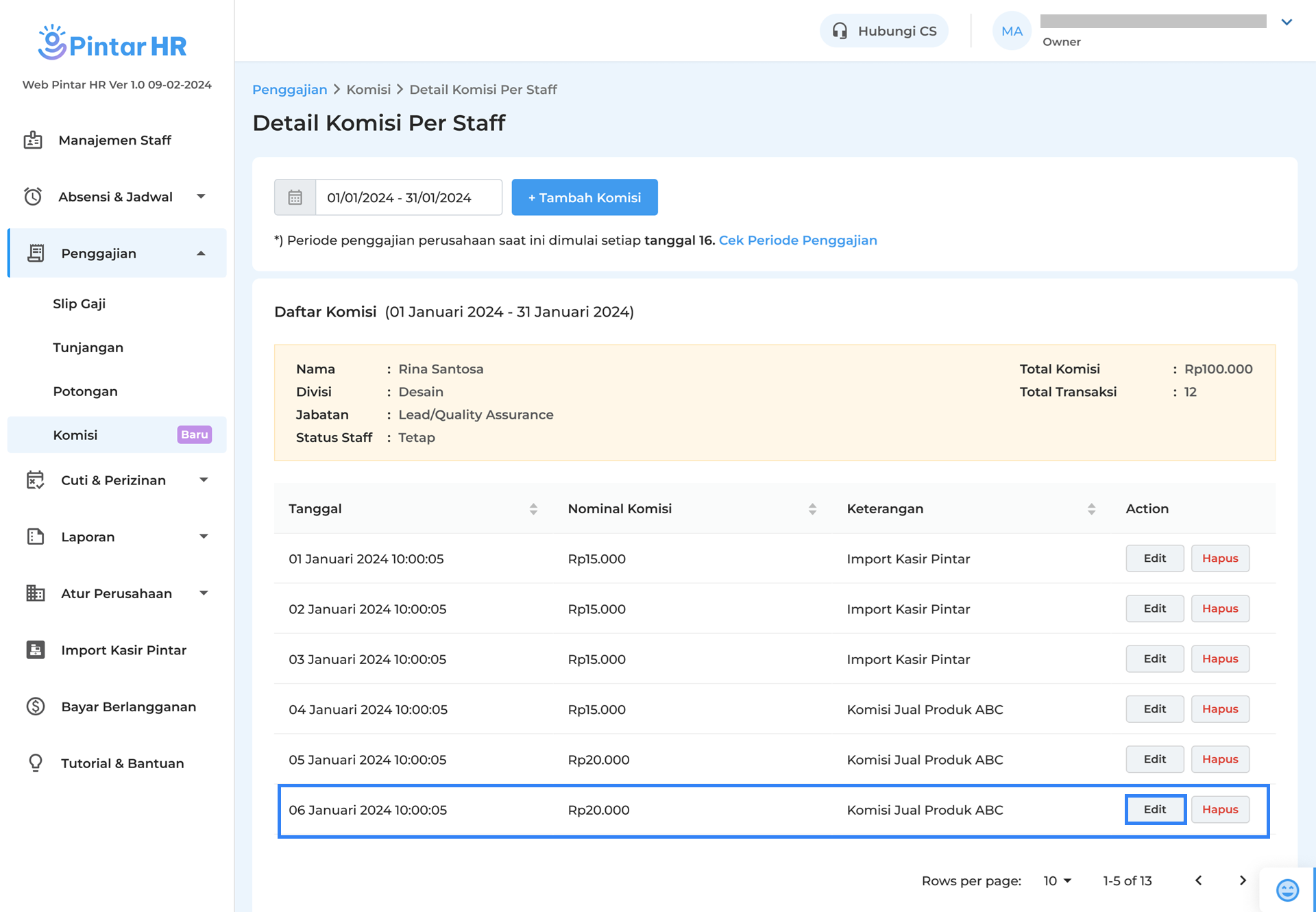Screen dimensions: 1316x912
Task: Select the Potongan submenu item
Action: [x=86, y=391]
